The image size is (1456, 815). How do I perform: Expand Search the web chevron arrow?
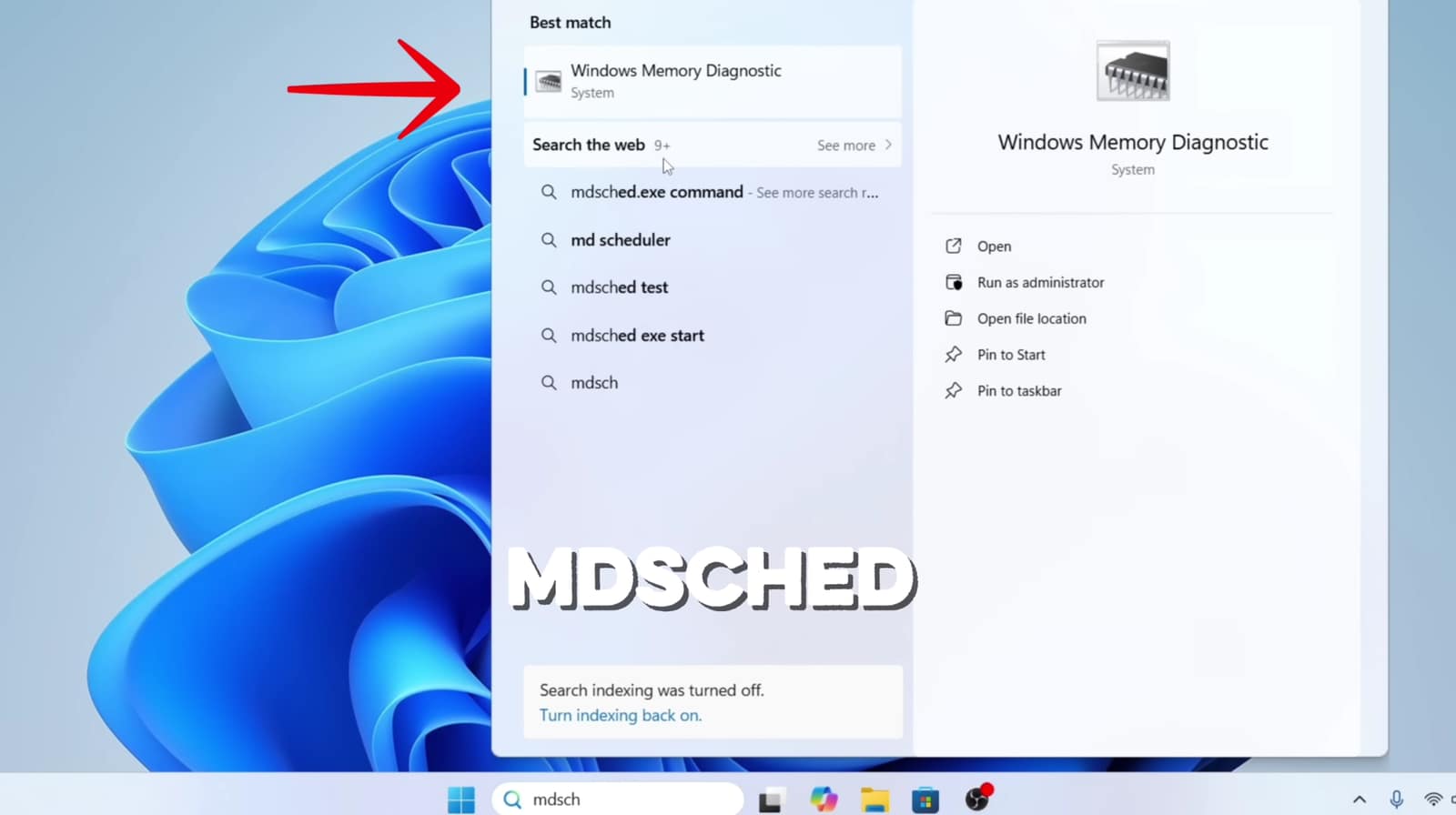[888, 145]
